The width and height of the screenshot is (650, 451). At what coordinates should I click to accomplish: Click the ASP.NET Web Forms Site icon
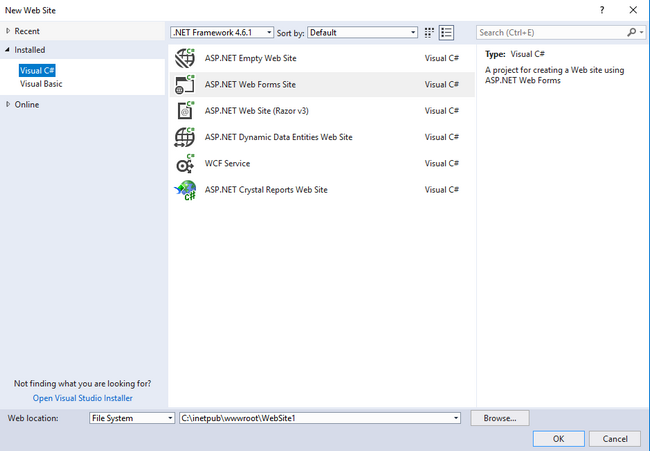[x=184, y=84]
